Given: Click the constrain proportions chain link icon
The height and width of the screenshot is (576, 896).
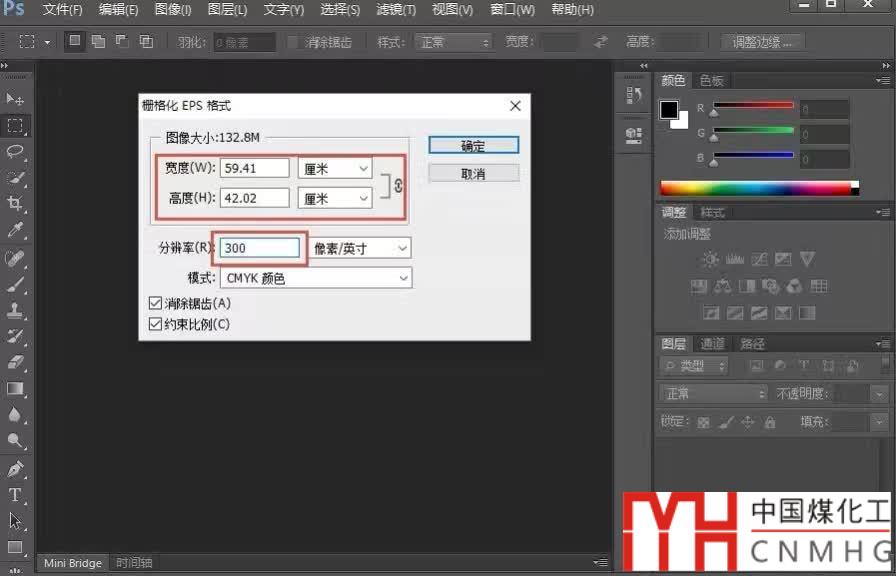Looking at the screenshot, I should coord(397,184).
